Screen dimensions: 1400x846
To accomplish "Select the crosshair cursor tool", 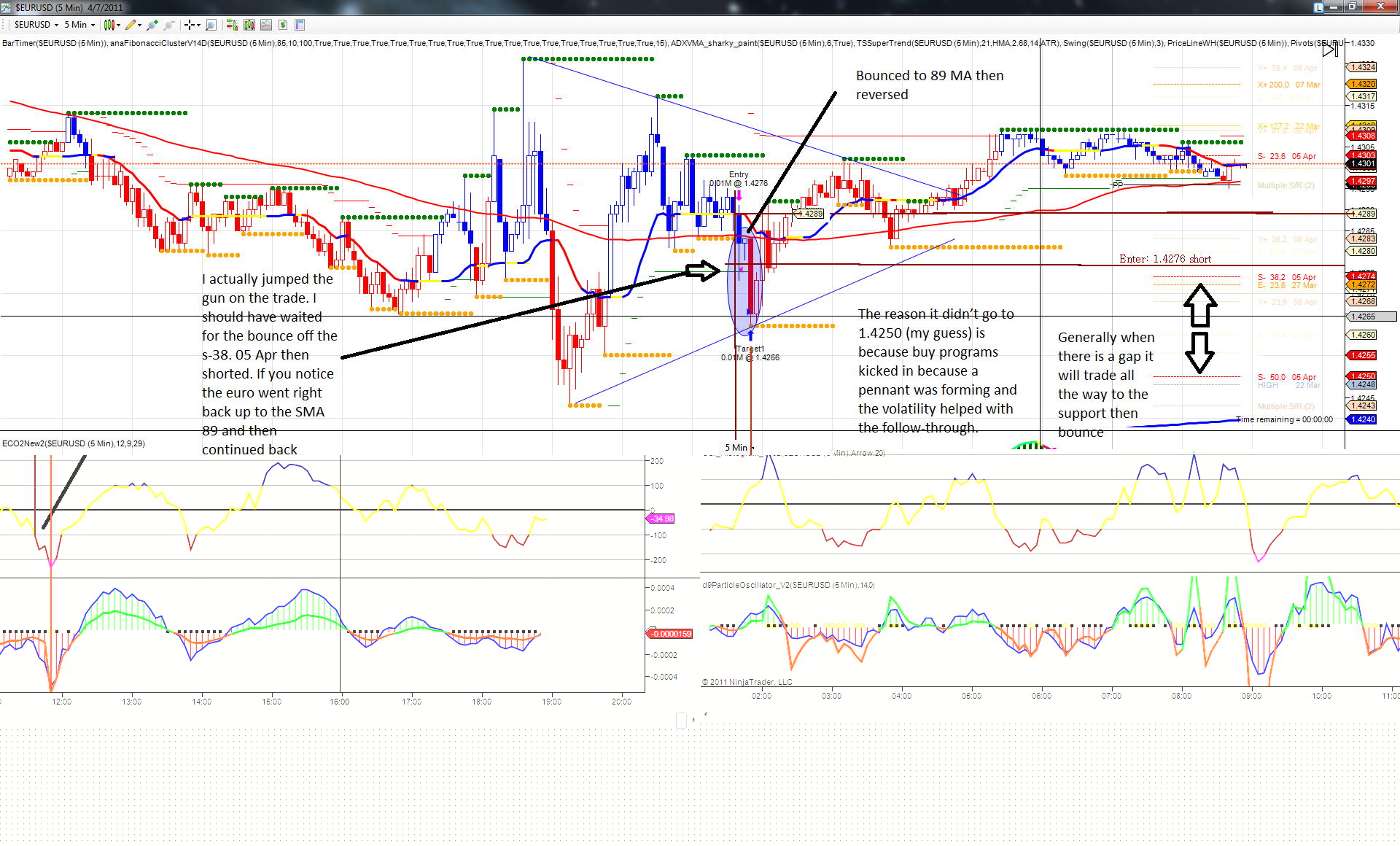I will click(190, 25).
